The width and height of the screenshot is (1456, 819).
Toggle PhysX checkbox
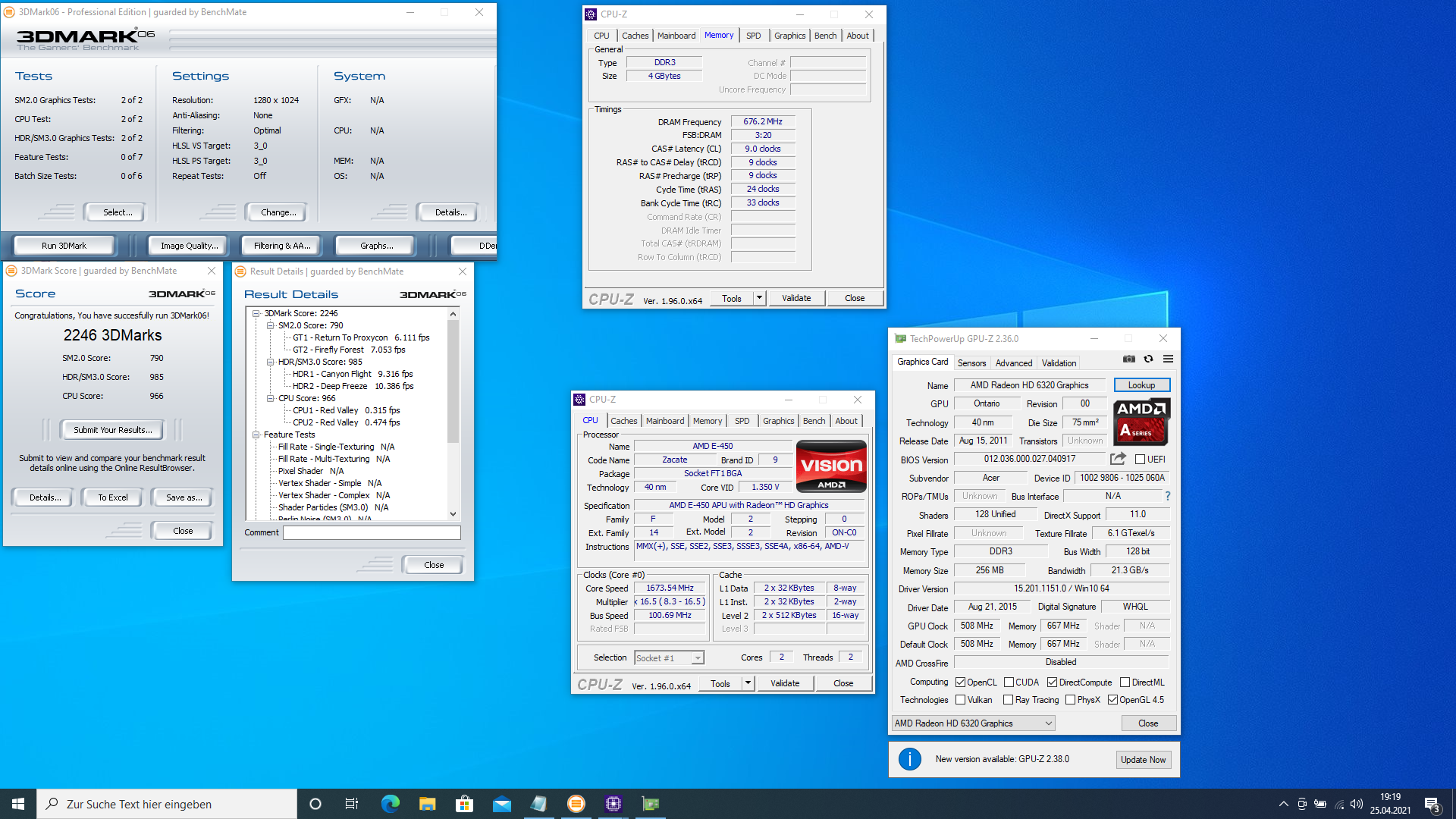(x=1070, y=700)
